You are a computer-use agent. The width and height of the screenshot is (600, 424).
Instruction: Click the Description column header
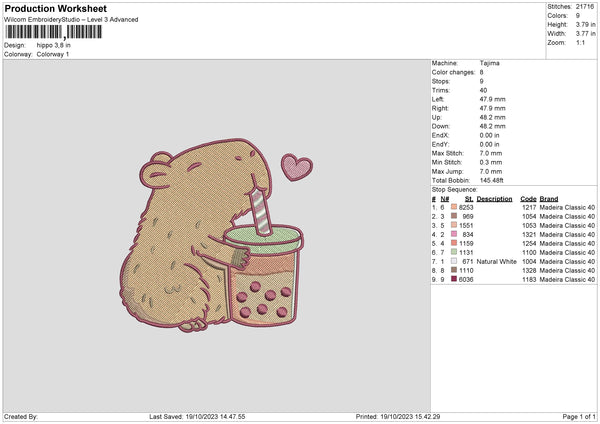pyautogui.click(x=494, y=197)
